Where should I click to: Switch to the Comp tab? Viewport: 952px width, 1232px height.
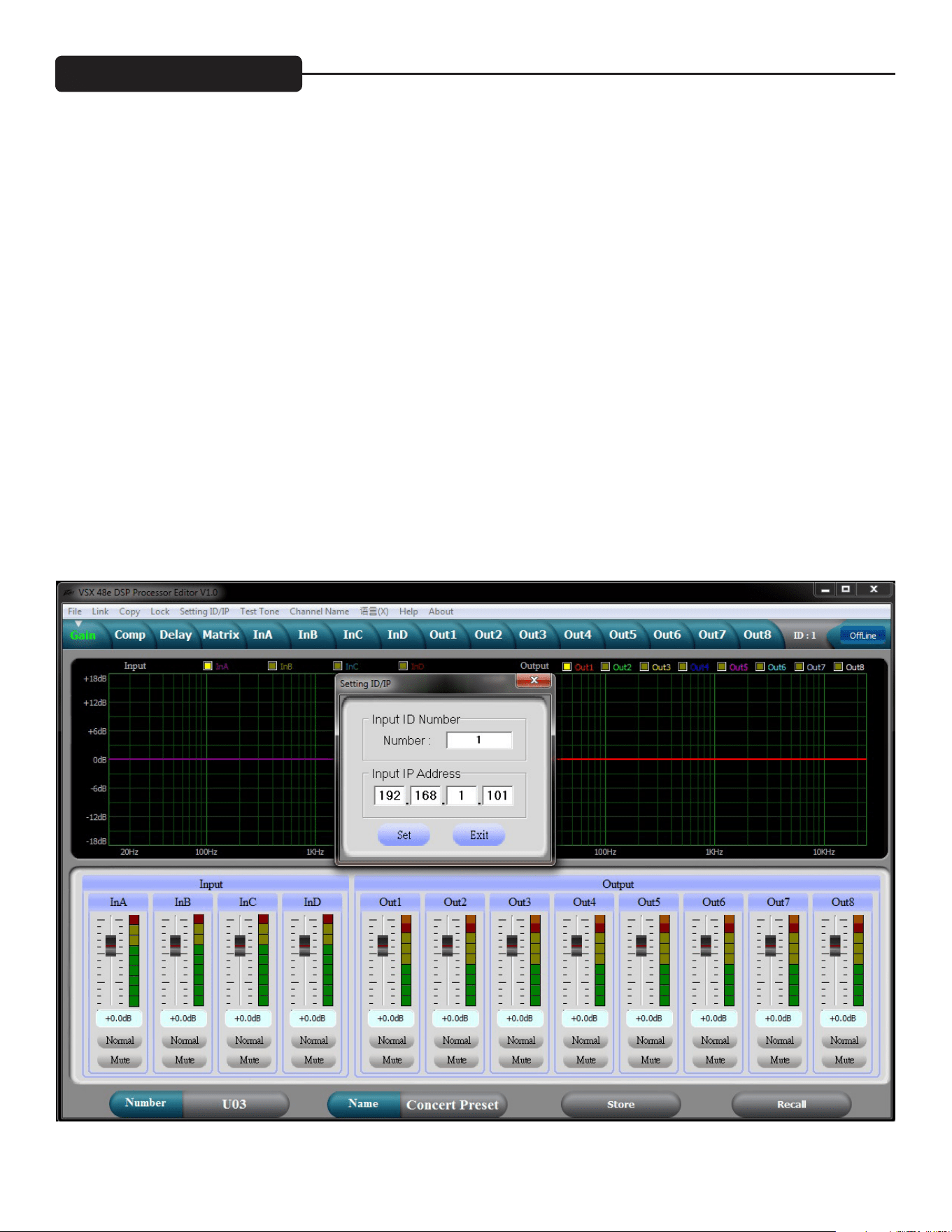point(130,635)
